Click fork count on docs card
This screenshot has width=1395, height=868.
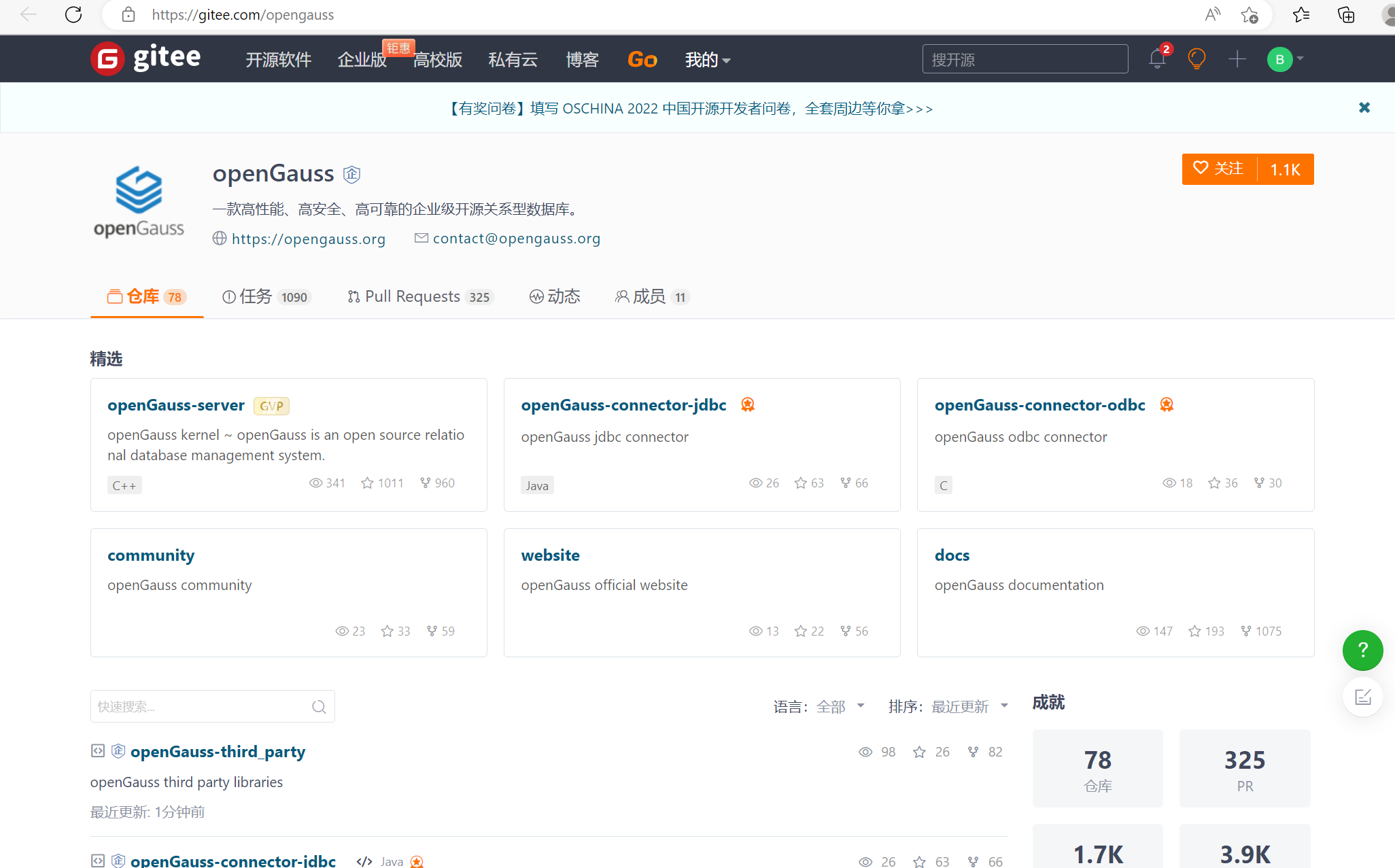click(x=1262, y=631)
